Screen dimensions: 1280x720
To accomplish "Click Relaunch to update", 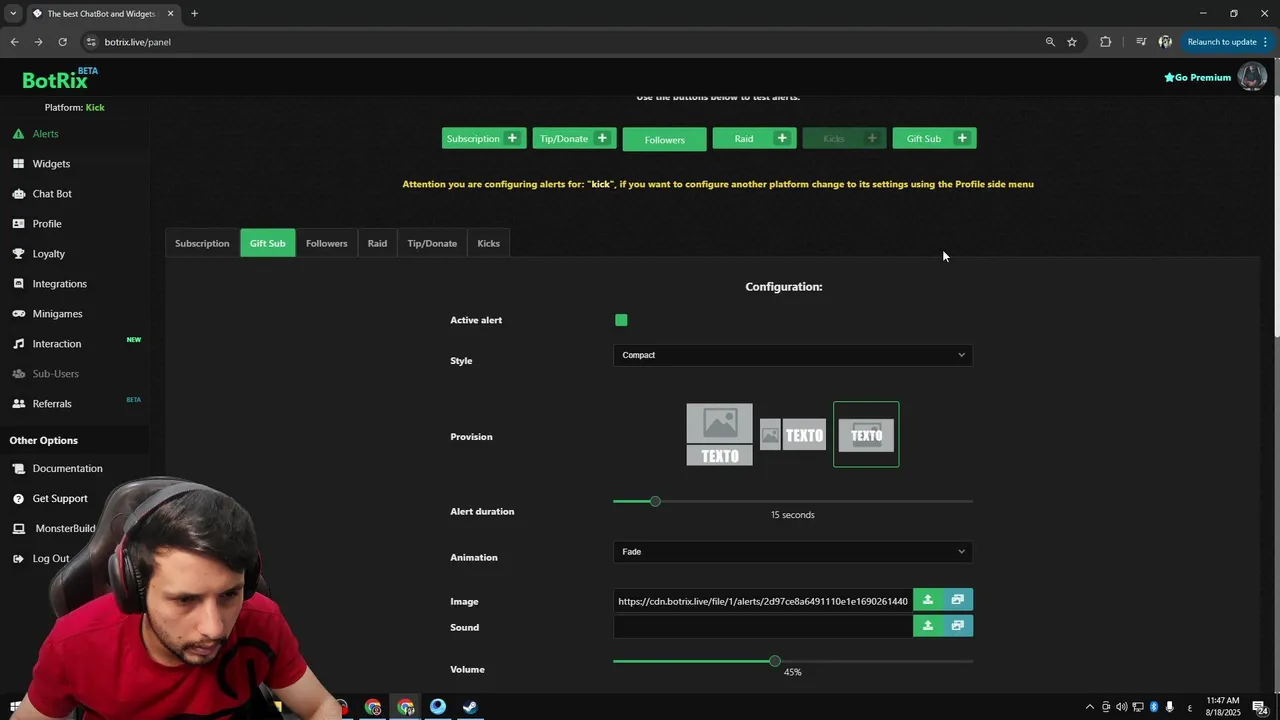I will click(x=1222, y=42).
